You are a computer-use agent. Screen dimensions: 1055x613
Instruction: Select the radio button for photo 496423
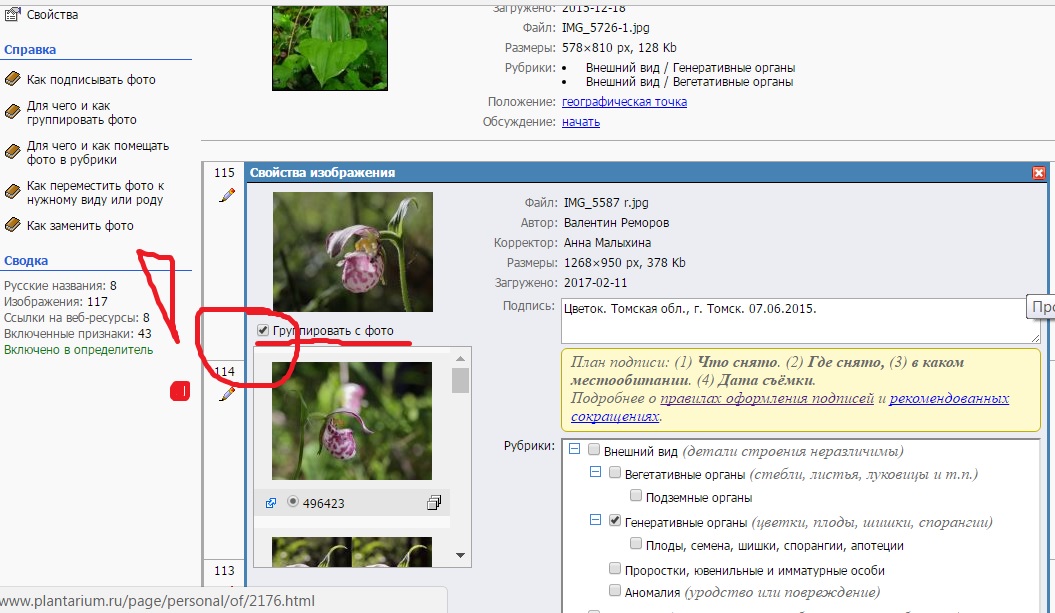click(293, 502)
